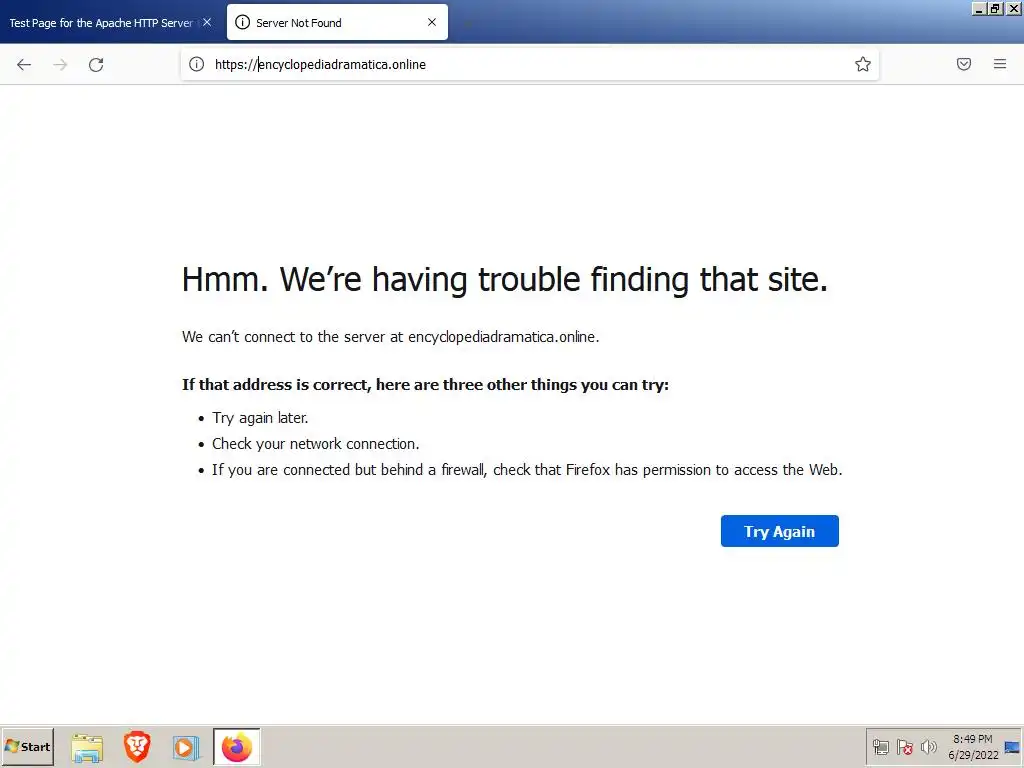The width and height of the screenshot is (1024, 768).
Task: Click the volume speaker tray icon
Action: 928,747
